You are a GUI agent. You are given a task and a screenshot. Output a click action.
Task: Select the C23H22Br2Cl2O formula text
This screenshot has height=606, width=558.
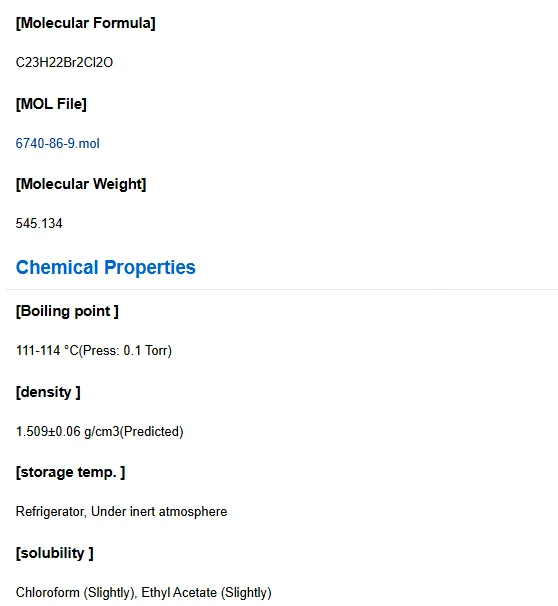coord(64,63)
